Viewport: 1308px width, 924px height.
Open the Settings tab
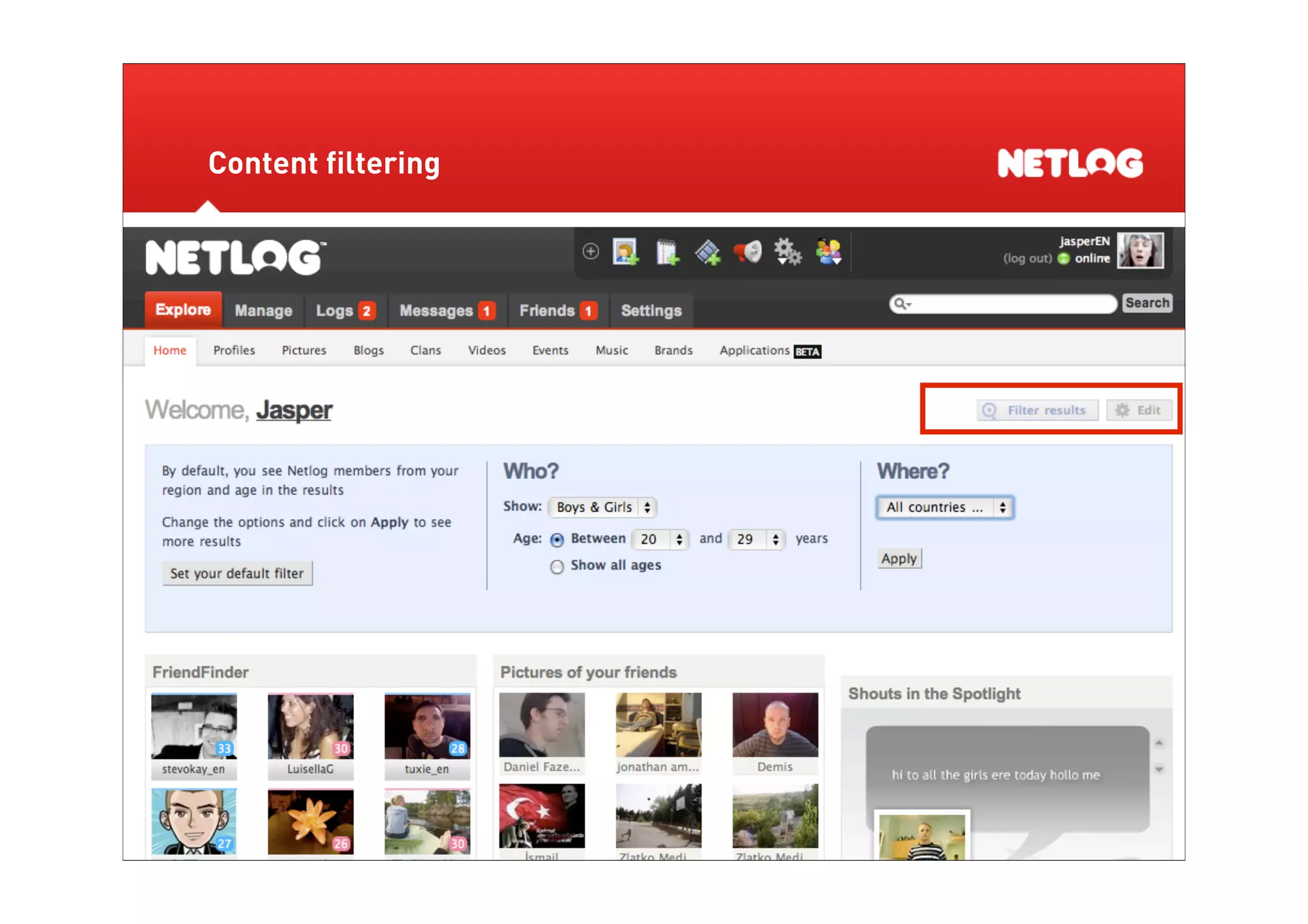(651, 311)
